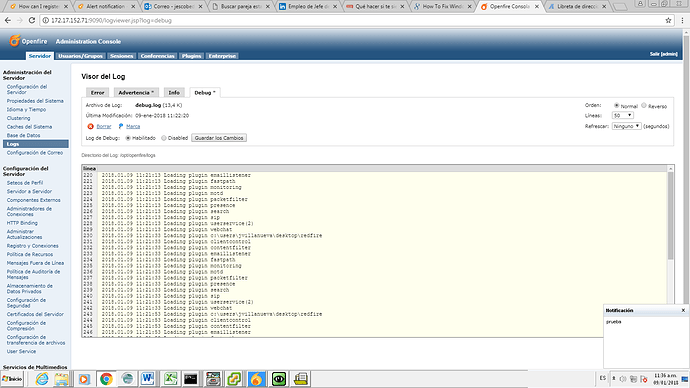The width and height of the screenshot is (690, 388).
Task: Open the globe browser taskbar icon
Action: 127,379
